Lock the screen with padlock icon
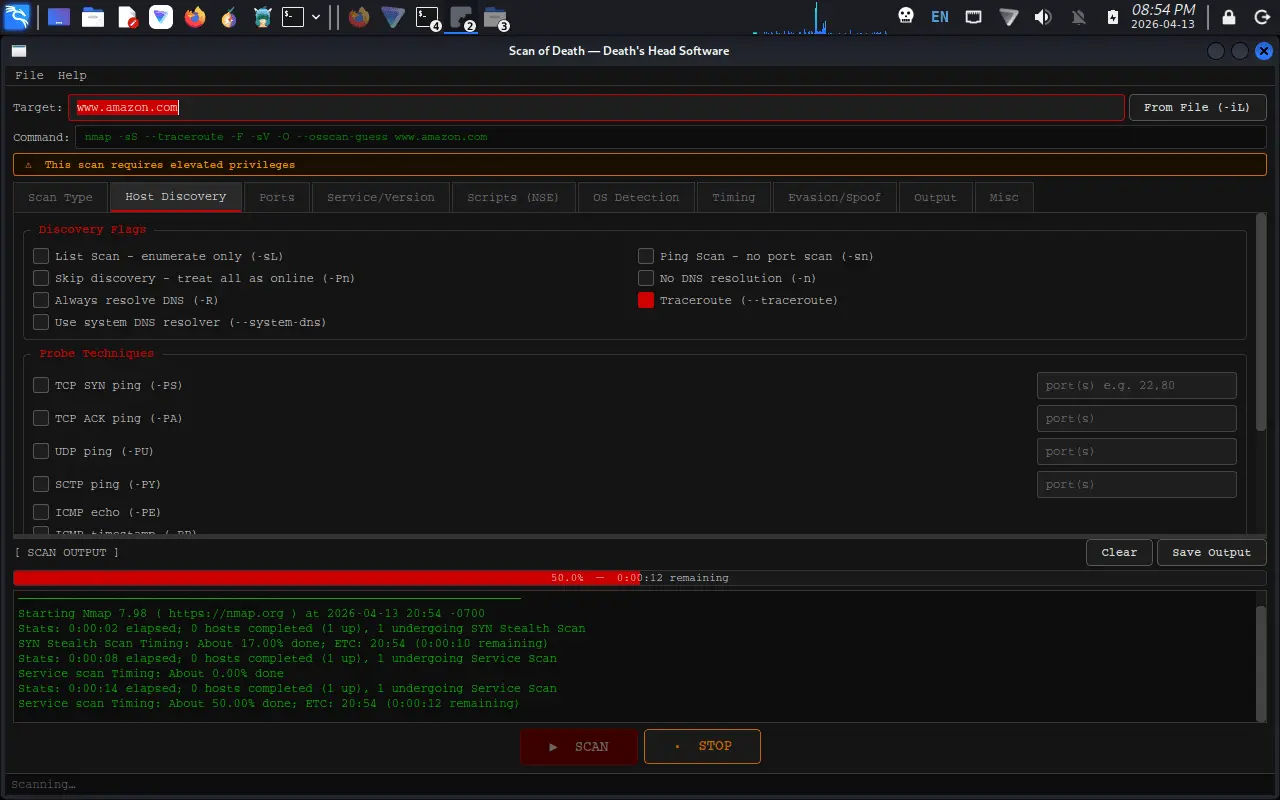Viewport: 1280px width, 800px height. (1230, 16)
